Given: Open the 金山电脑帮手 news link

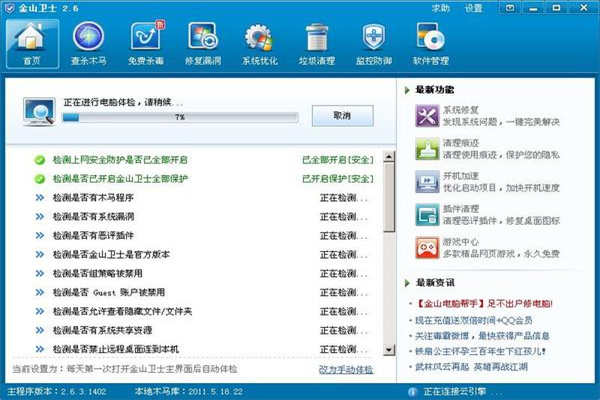Looking at the screenshot, I should click(x=484, y=304).
